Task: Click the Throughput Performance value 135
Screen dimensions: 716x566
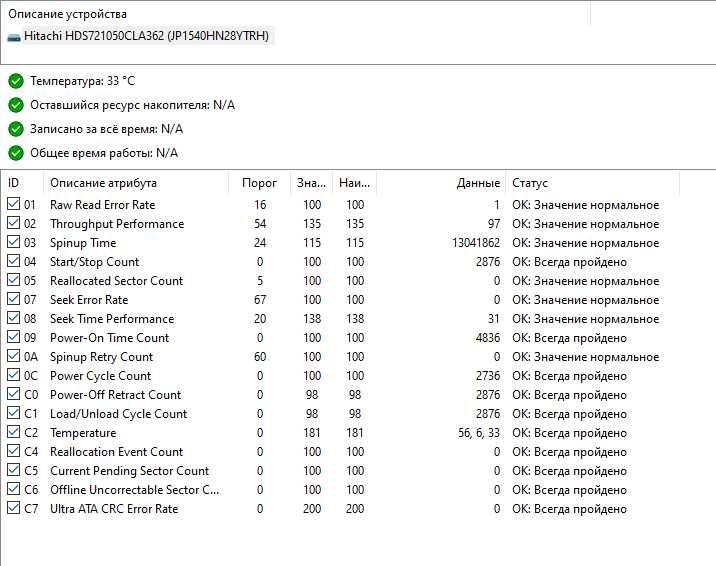Action: click(x=312, y=224)
